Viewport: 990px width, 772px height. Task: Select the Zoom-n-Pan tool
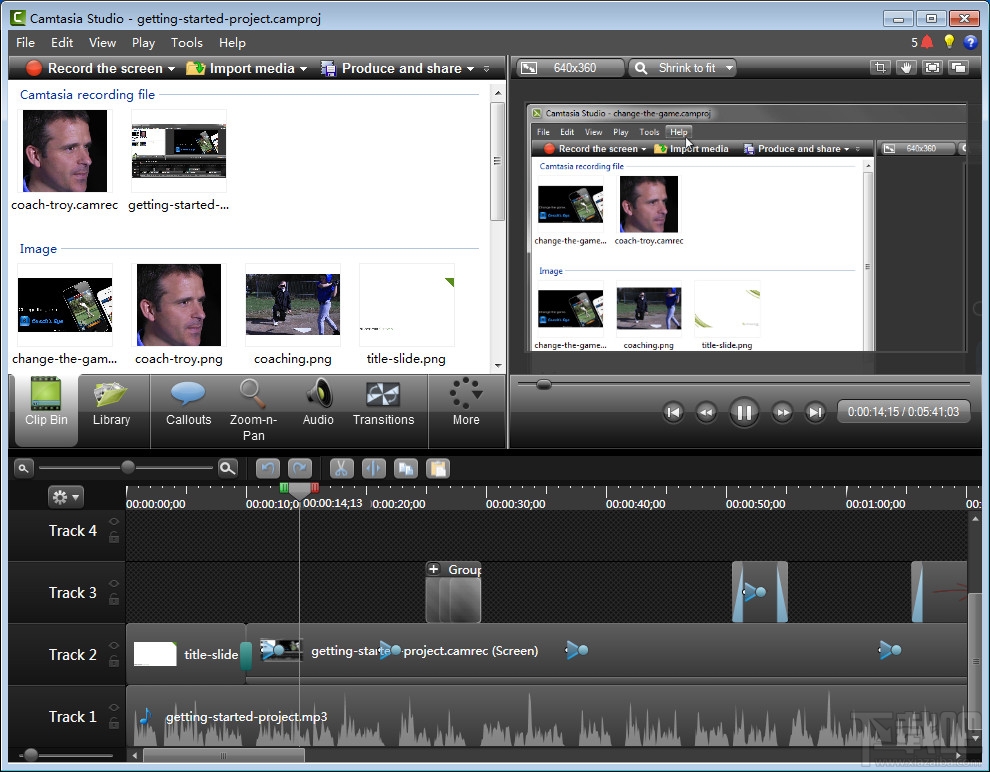pos(253,410)
